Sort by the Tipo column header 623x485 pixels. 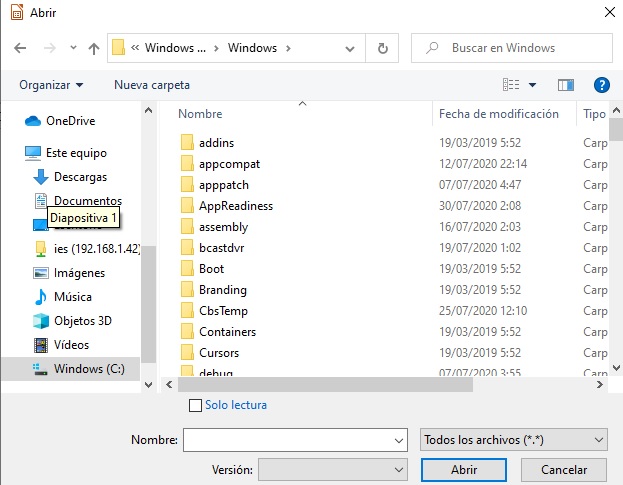(594, 114)
